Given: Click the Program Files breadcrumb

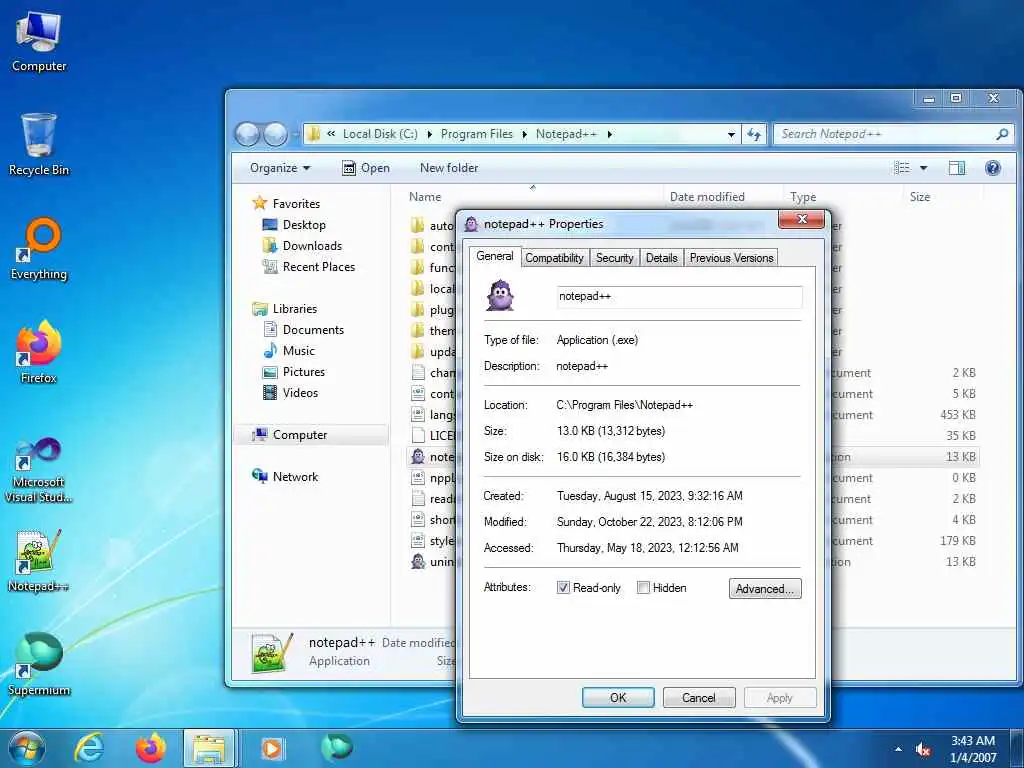Looking at the screenshot, I should tap(477, 134).
